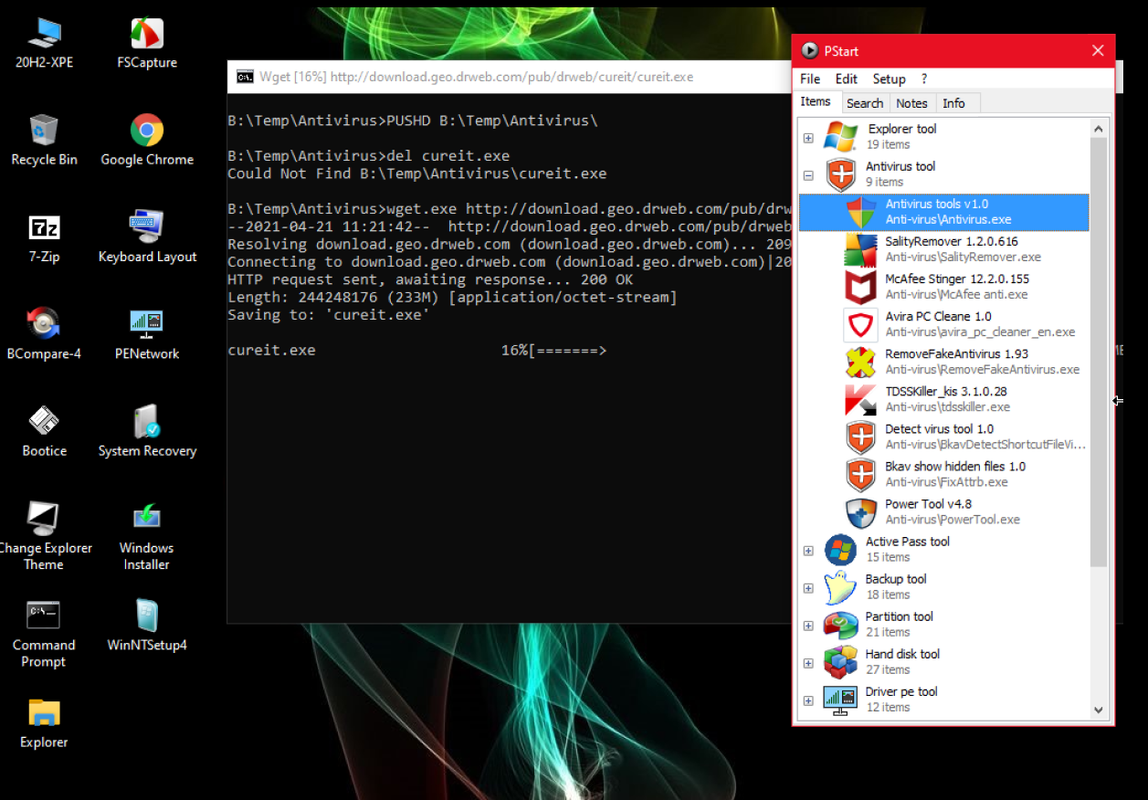
Task: Switch to the Items tab
Action: coord(816,102)
